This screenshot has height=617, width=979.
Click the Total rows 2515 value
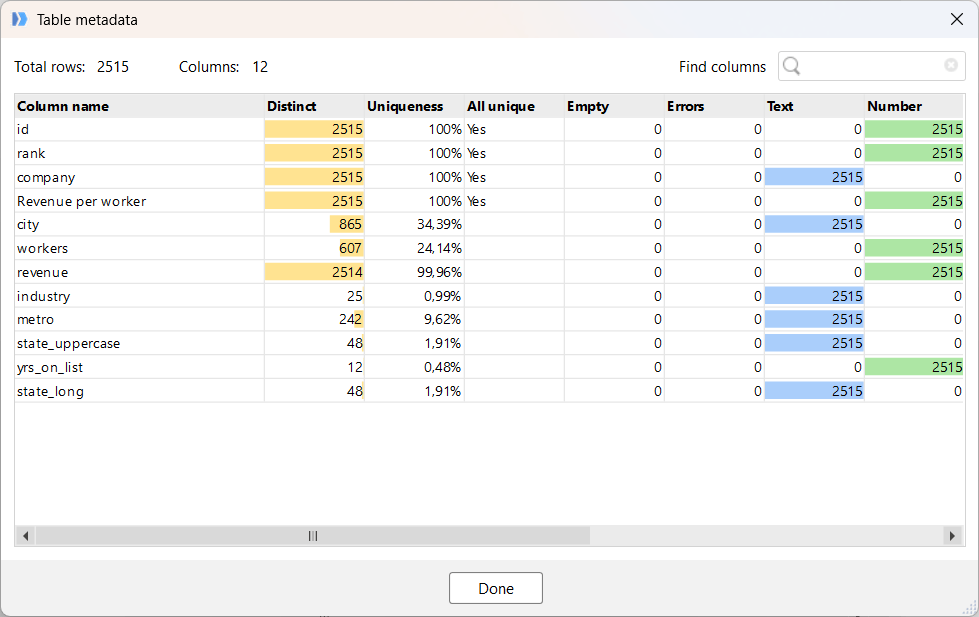click(113, 67)
